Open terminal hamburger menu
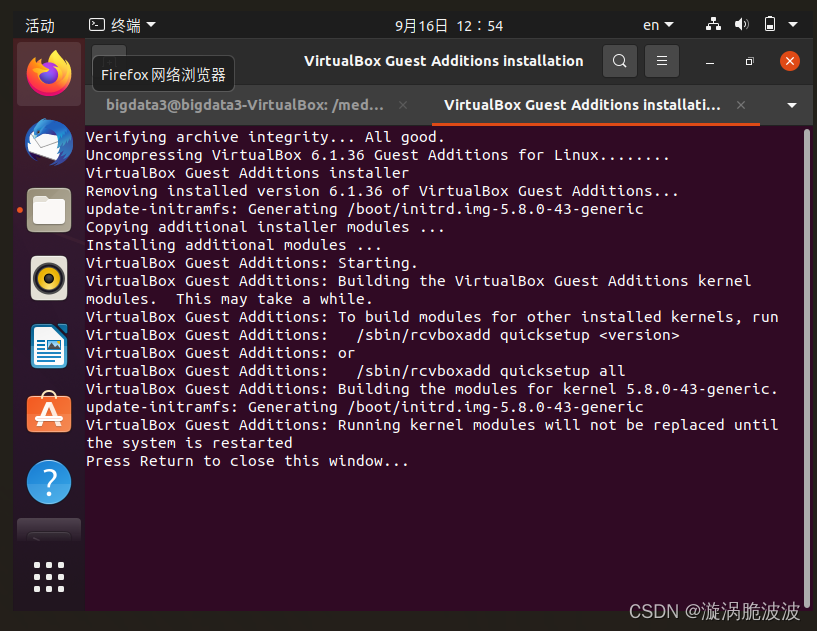 (662, 61)
